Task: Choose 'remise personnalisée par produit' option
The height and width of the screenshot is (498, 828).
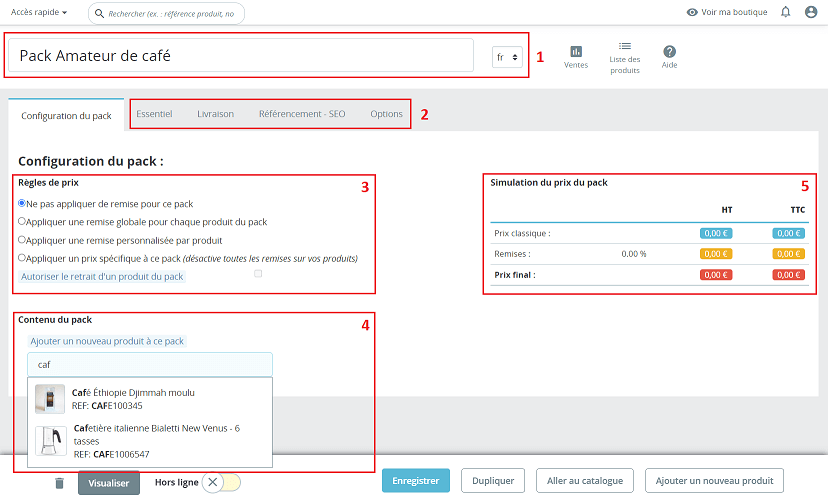Action: (x=22, y=240)
